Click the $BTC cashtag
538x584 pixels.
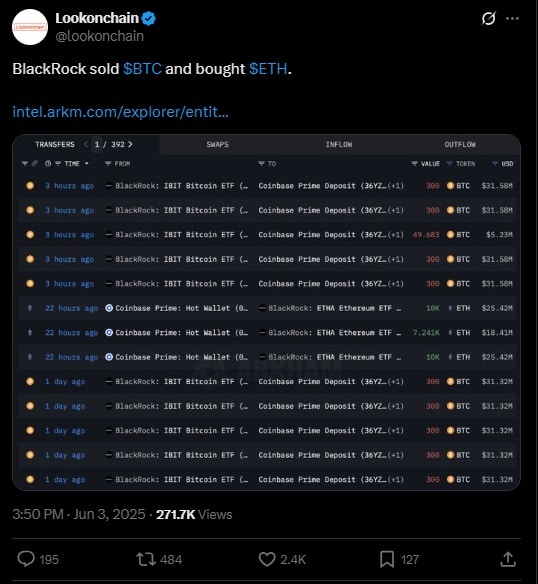[x=142, y=69]
